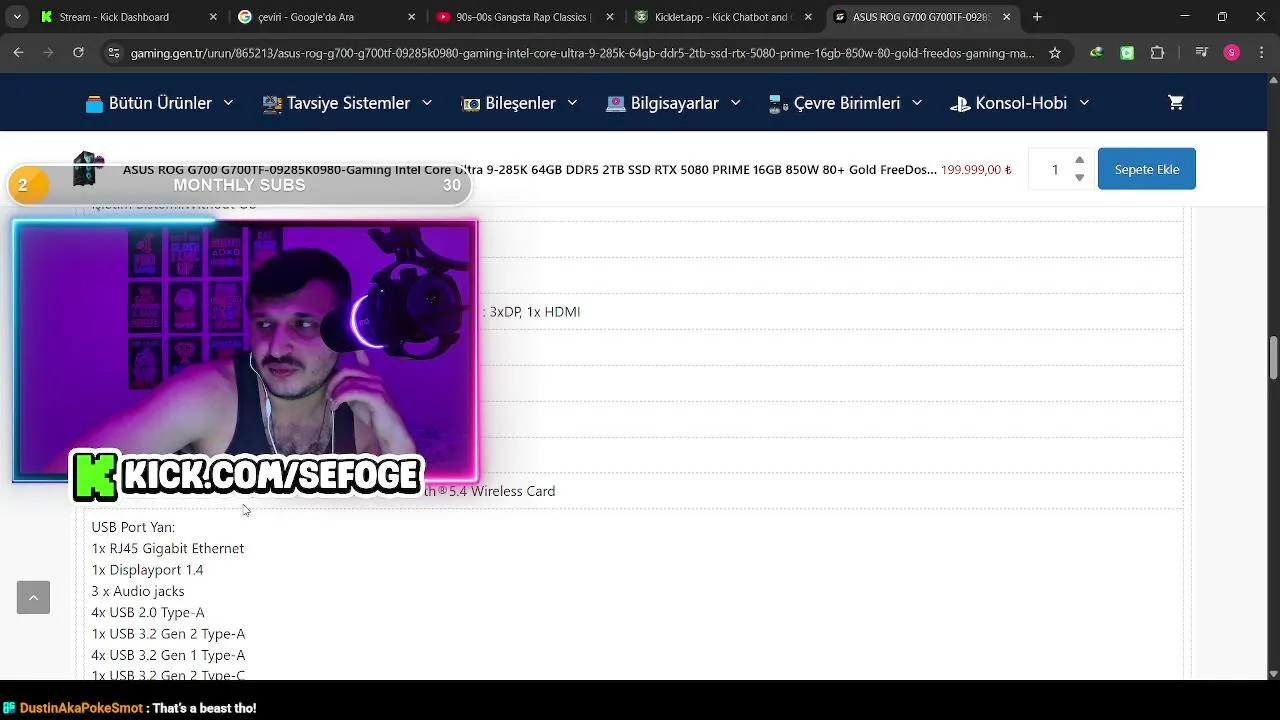Click the 199.999,00 ₺ price text
The height and width of the screenshot is (720, 1280).
(x=976, y=170)
